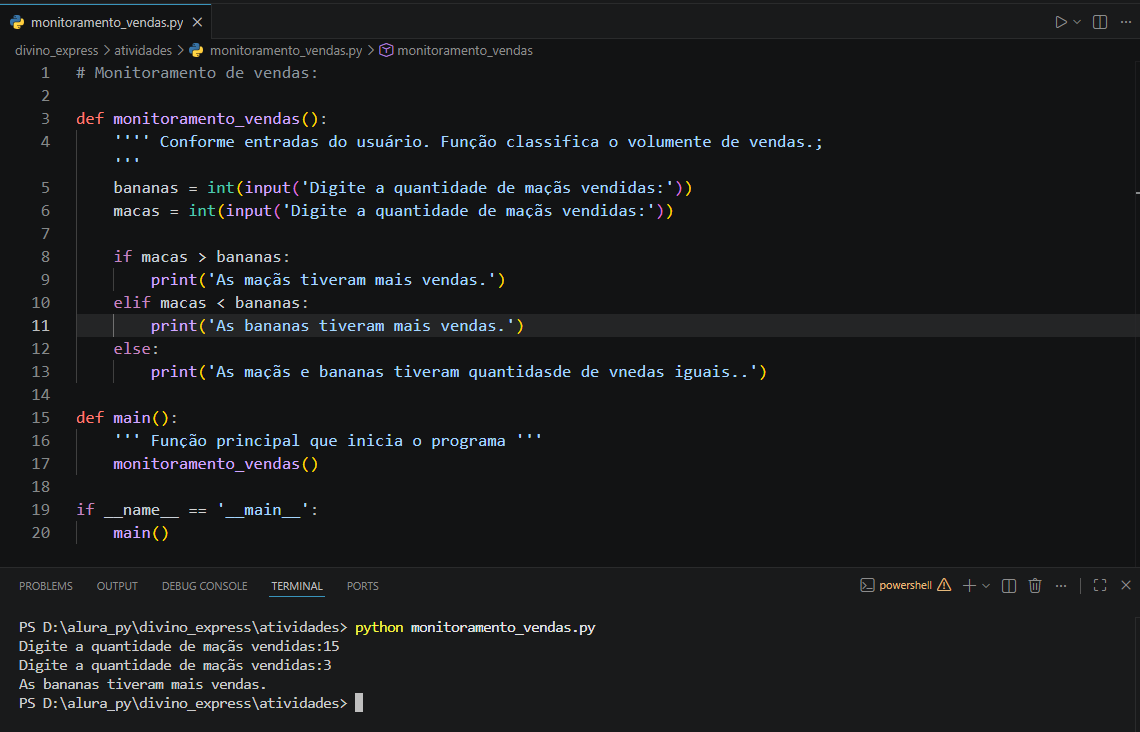Click line number 15 in gutter
The image size is (1140, 732).
(x=41, y=418)
